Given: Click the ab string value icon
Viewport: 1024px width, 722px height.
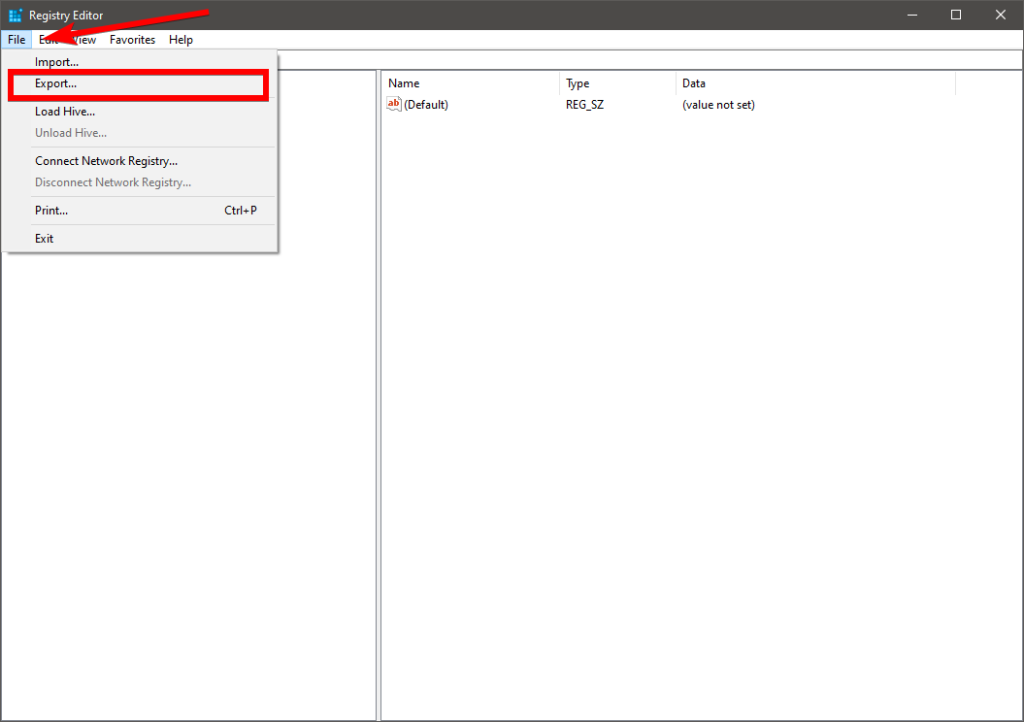Looking at the screenshot, I should [394, 104].
